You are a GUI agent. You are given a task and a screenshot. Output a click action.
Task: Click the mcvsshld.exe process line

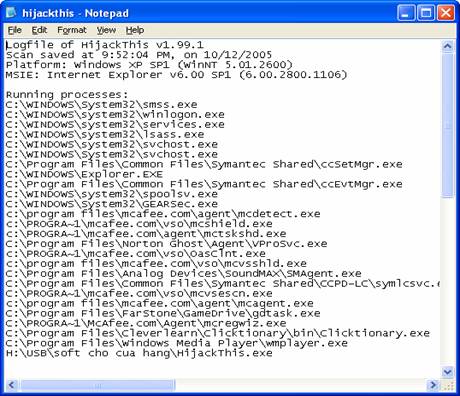pyautogui.click(x=156, y=263)
